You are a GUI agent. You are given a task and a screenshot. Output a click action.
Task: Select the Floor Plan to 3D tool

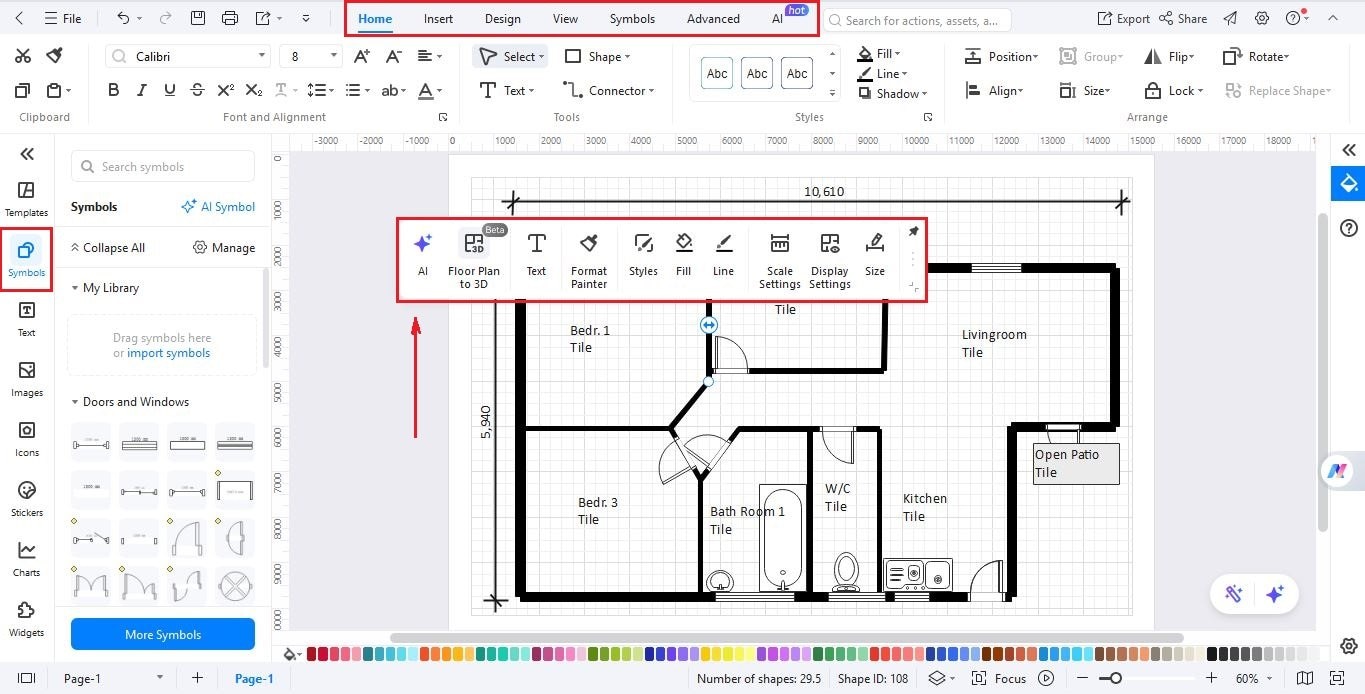coord(474,258)
